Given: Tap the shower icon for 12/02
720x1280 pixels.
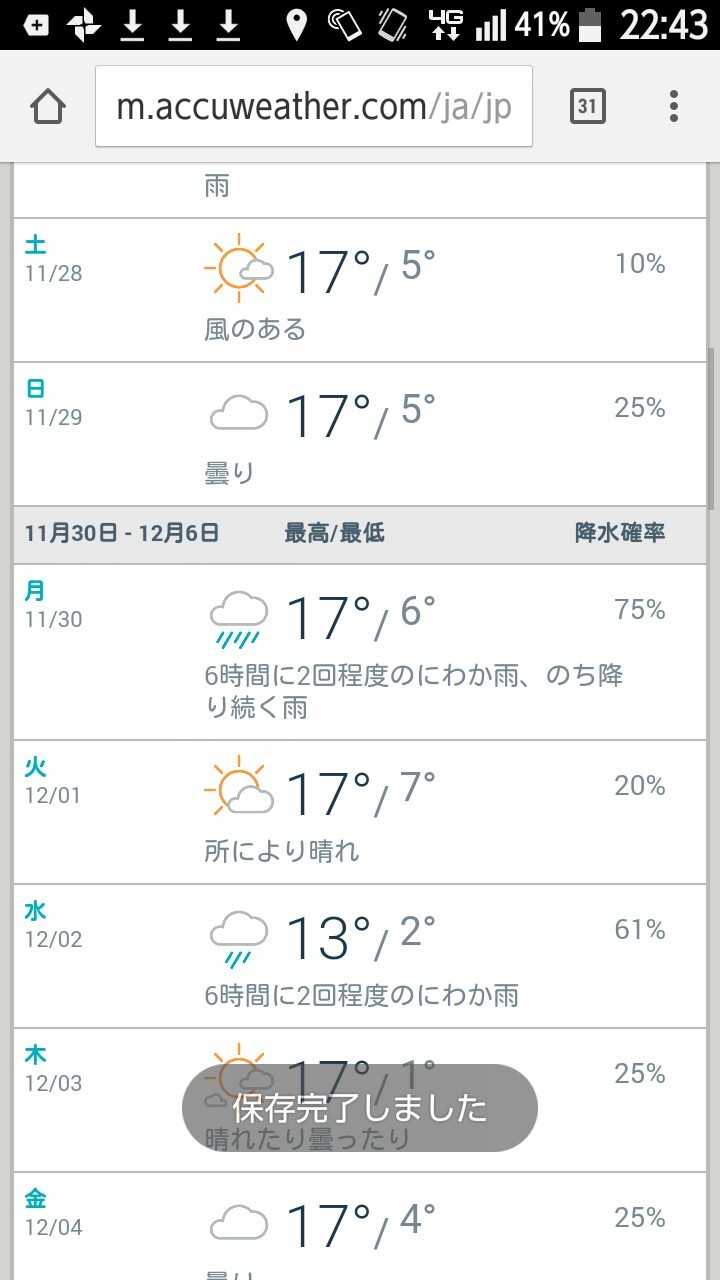Looking at the screenshot, I should tap(239, 937).
